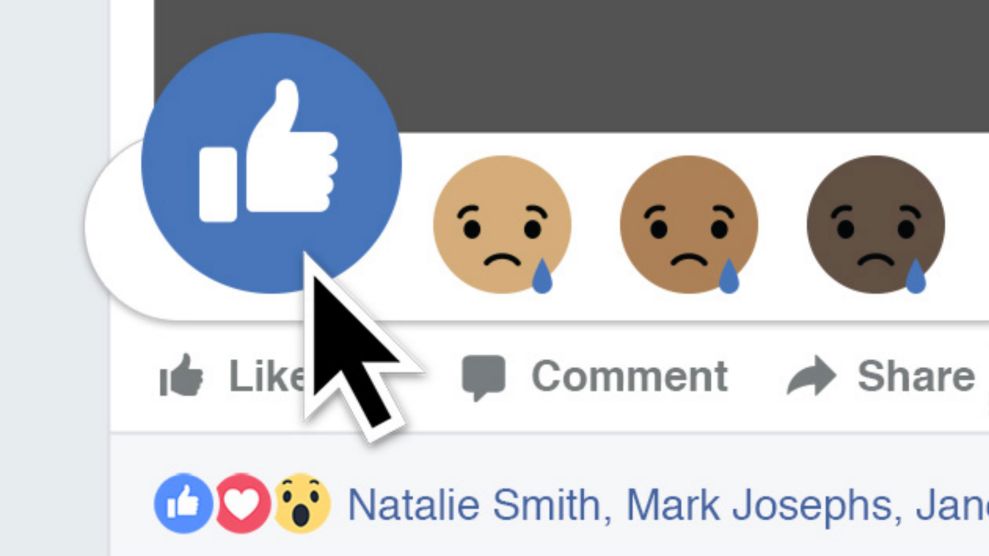This screenshot has height=556, width=989.
Task: Open the dark gray post media area
Action: [631, 66]
